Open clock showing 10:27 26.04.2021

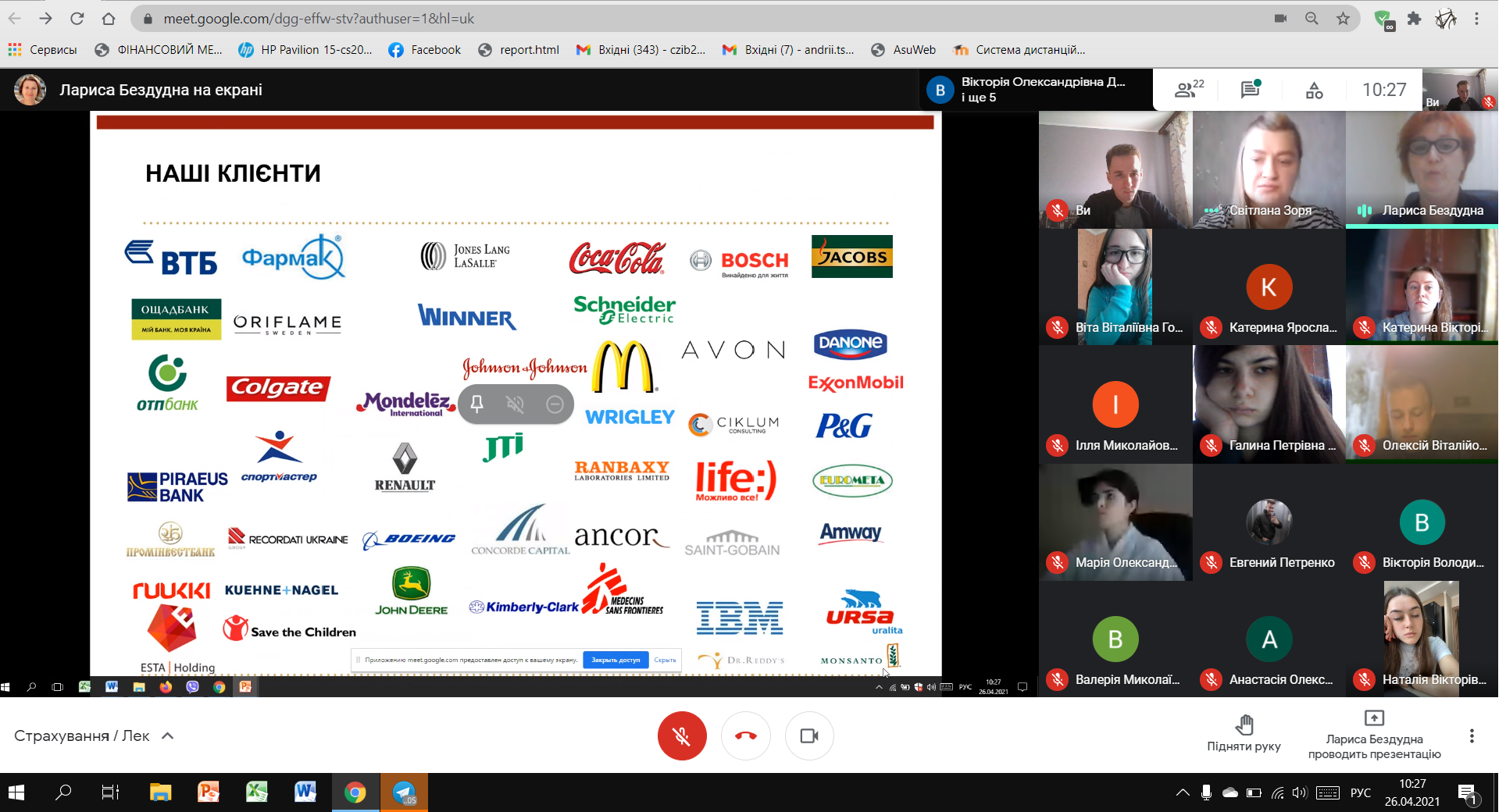point(1412,792)
